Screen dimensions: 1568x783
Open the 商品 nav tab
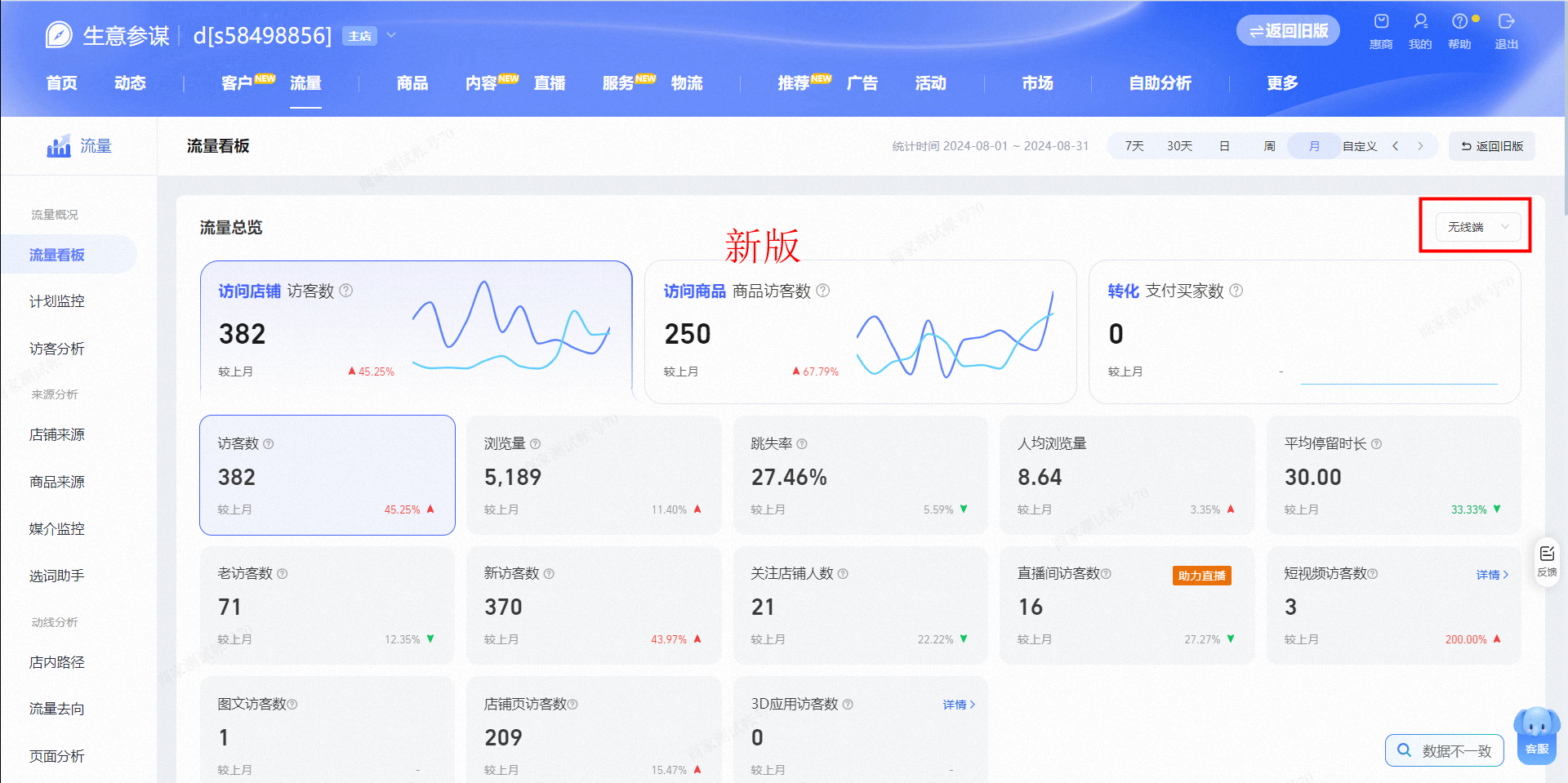(412, 83)
